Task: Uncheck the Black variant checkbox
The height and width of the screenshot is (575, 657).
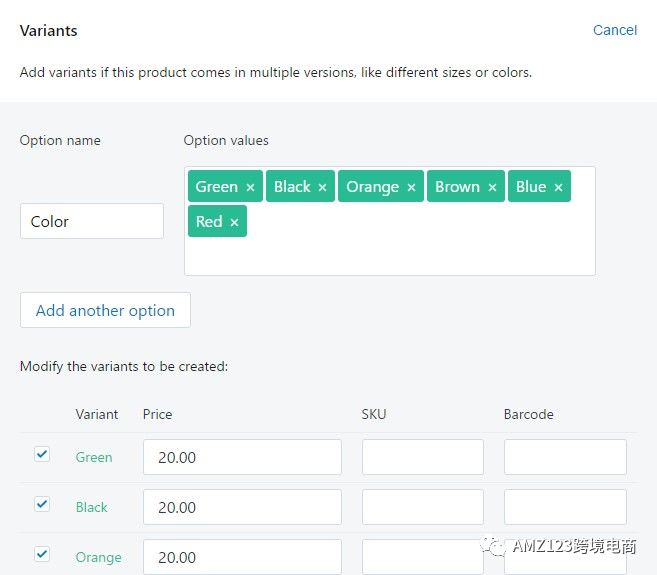Action: click(x=42, y=504)
